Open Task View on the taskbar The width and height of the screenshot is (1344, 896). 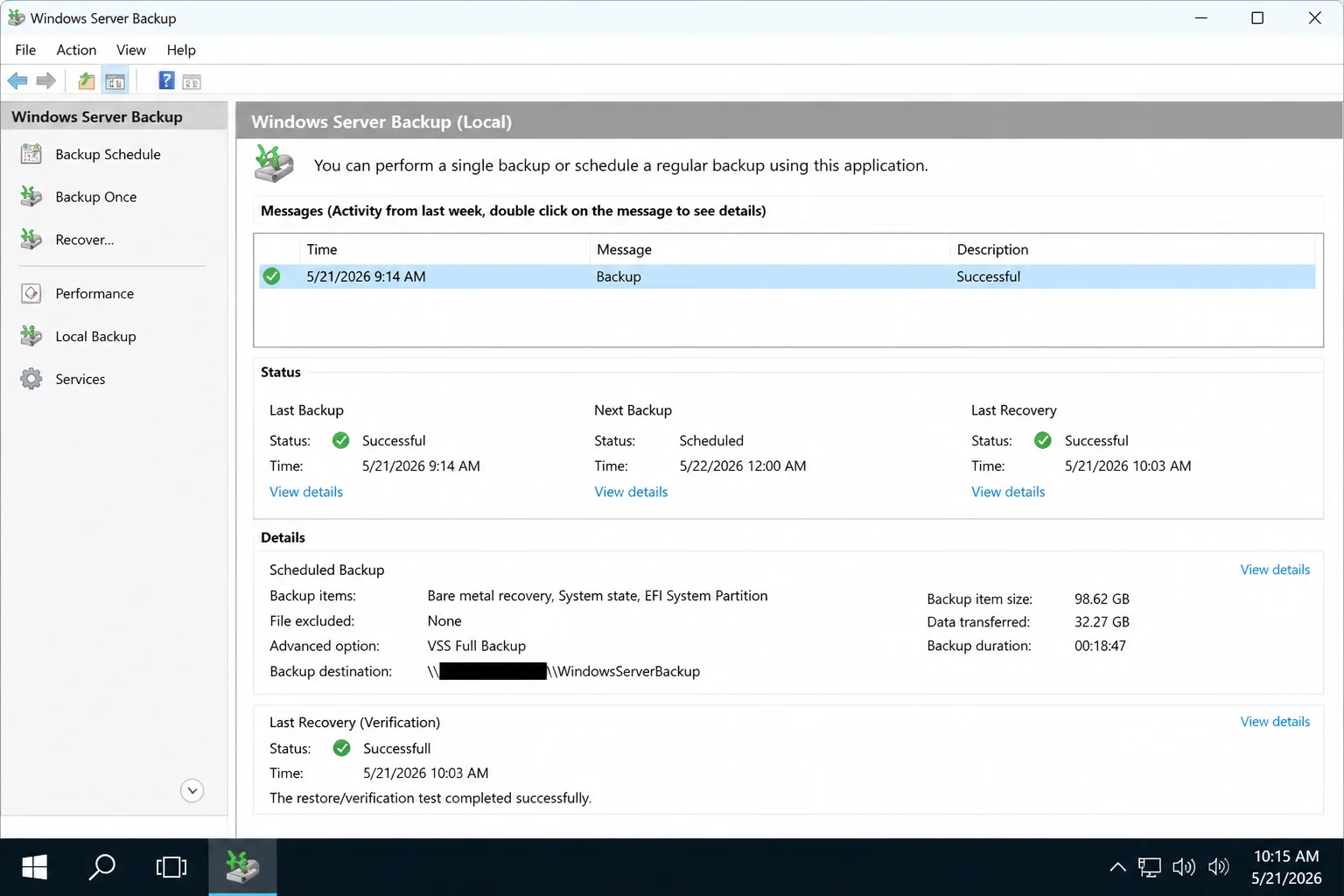(171, 867)
